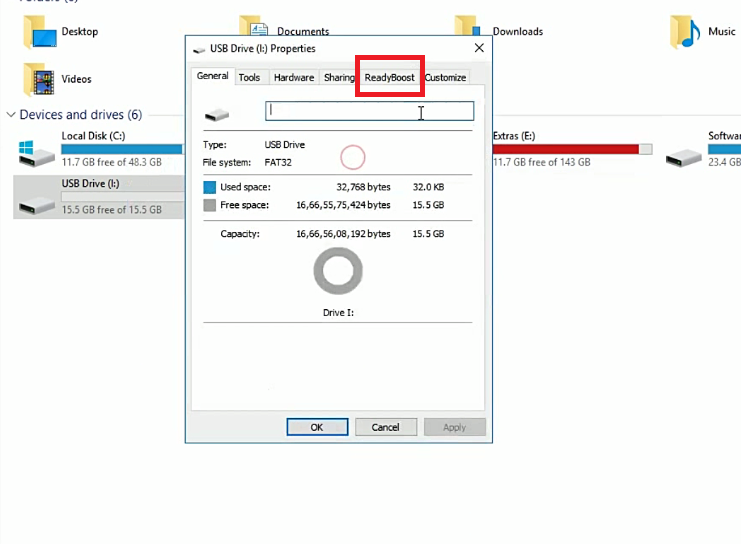Click the 'File system:' label
The height and width of the screenshot is (544, 741).
coord(227,163)
